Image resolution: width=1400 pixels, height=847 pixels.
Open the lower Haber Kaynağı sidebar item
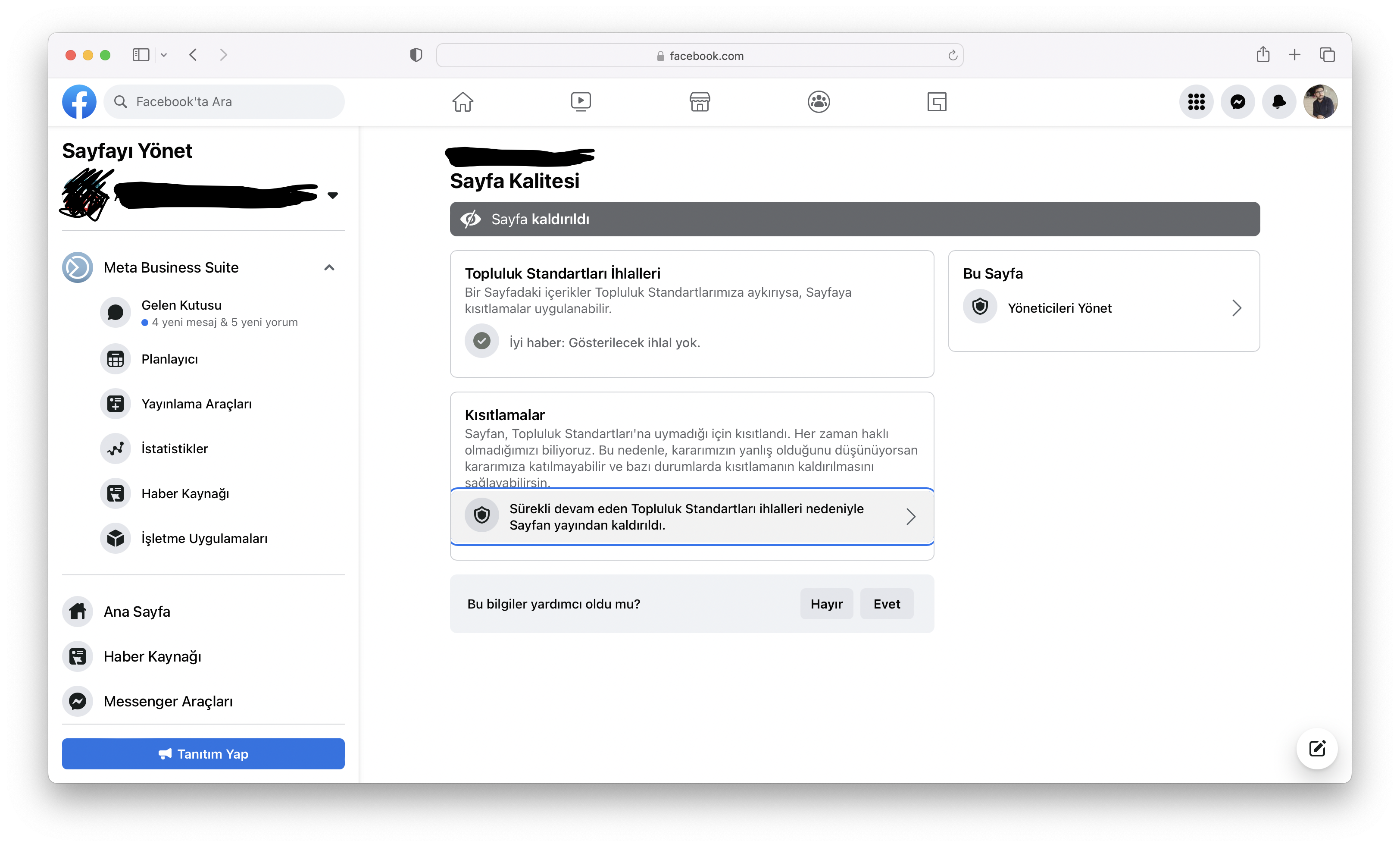(203, 656)
